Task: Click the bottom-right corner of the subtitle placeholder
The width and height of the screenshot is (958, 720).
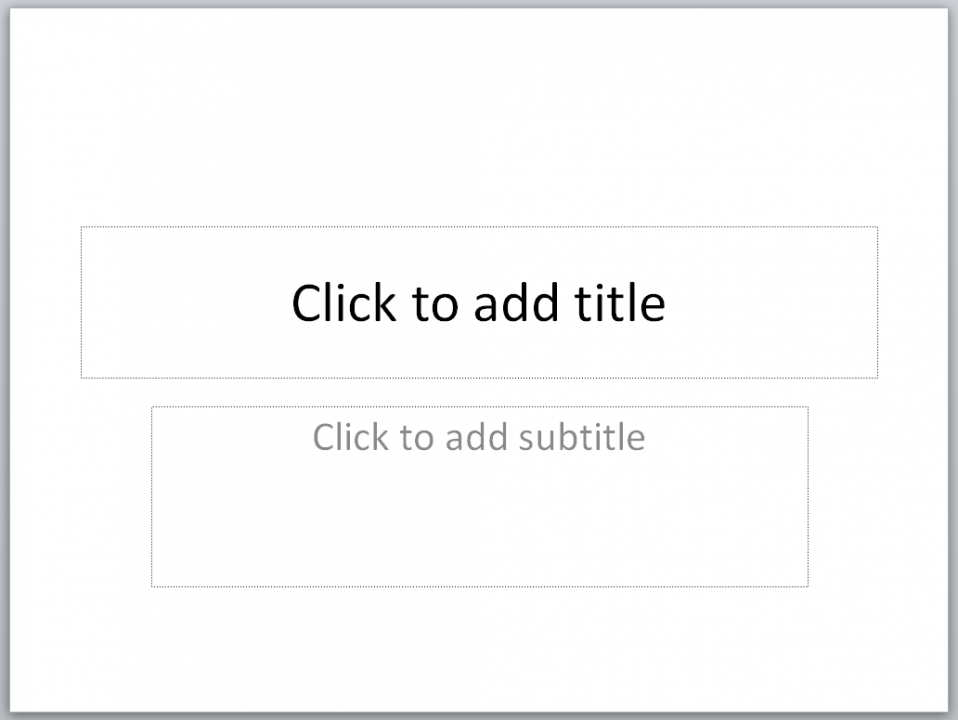Action: pyautogui.click(x=808, y=586)
